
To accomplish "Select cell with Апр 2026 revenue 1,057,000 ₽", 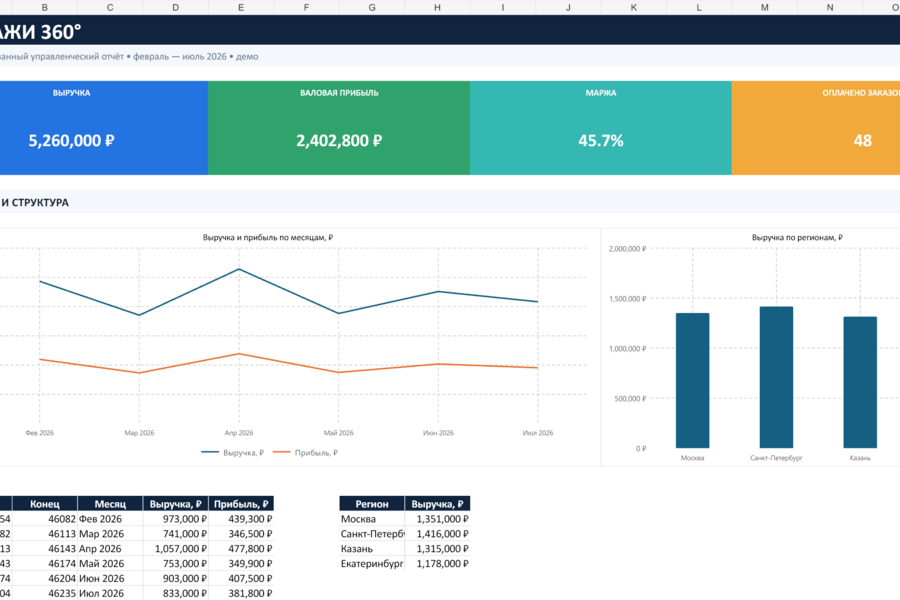I will click(x=176, y=548).
